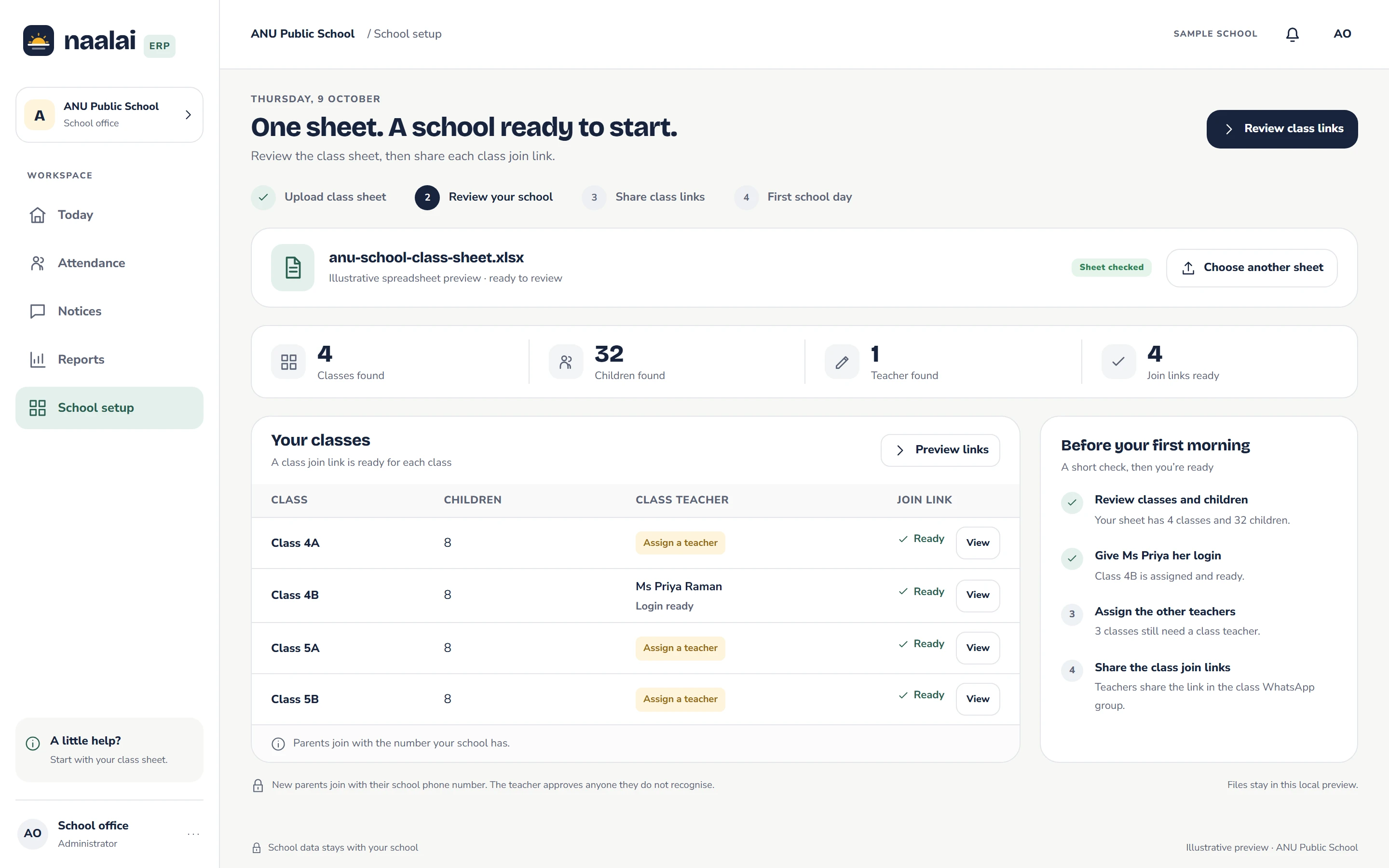
Task: Click ANU Public School breadcrumb
Action: [x=302, y=34]
